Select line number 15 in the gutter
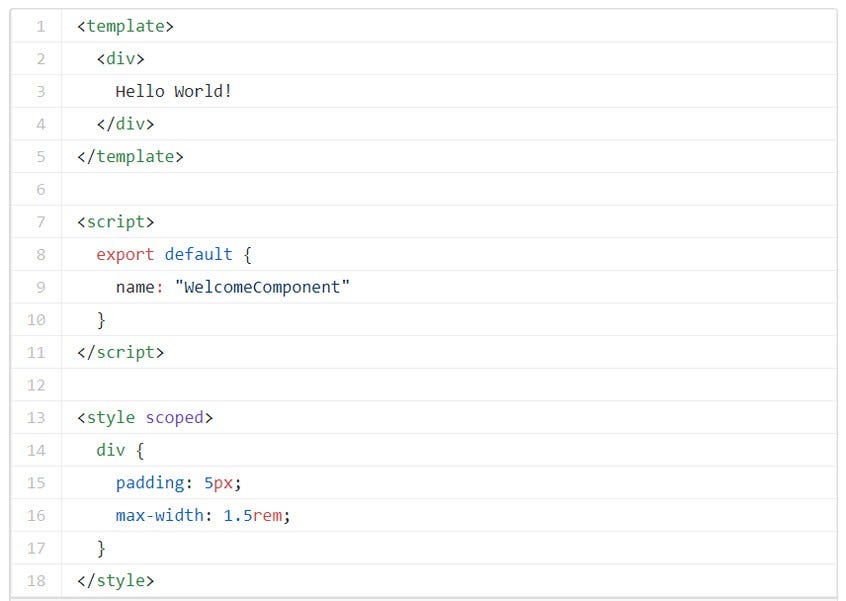Viewport: 846px width, 601px height. tap(37, 482)
